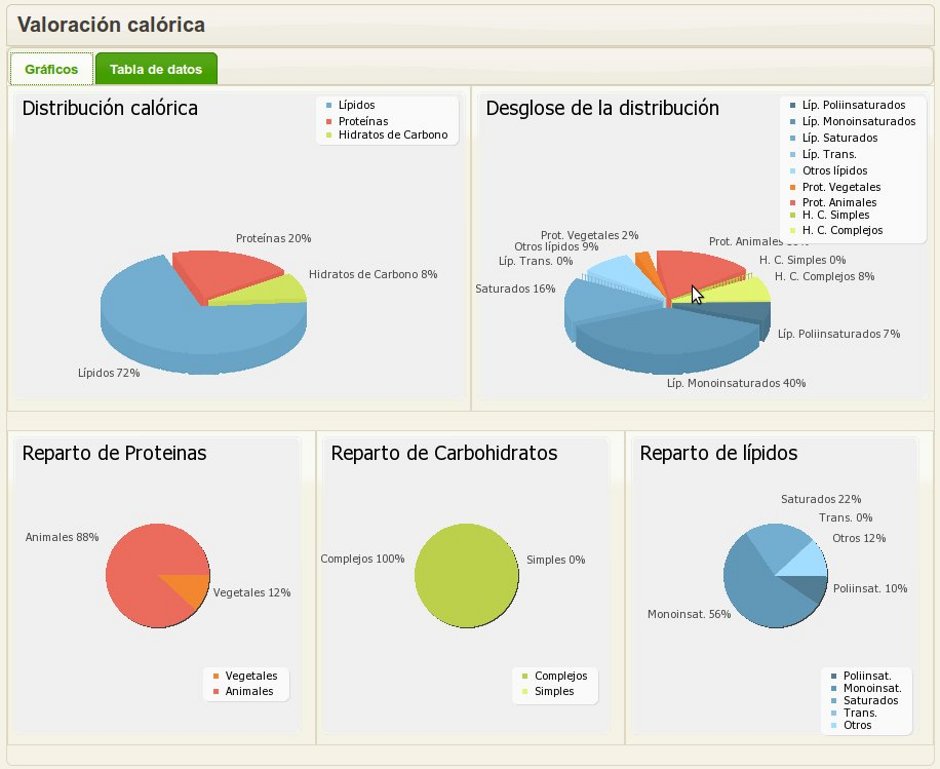Click the Líp. Poliinsaturados legend entry

(848, 105)
